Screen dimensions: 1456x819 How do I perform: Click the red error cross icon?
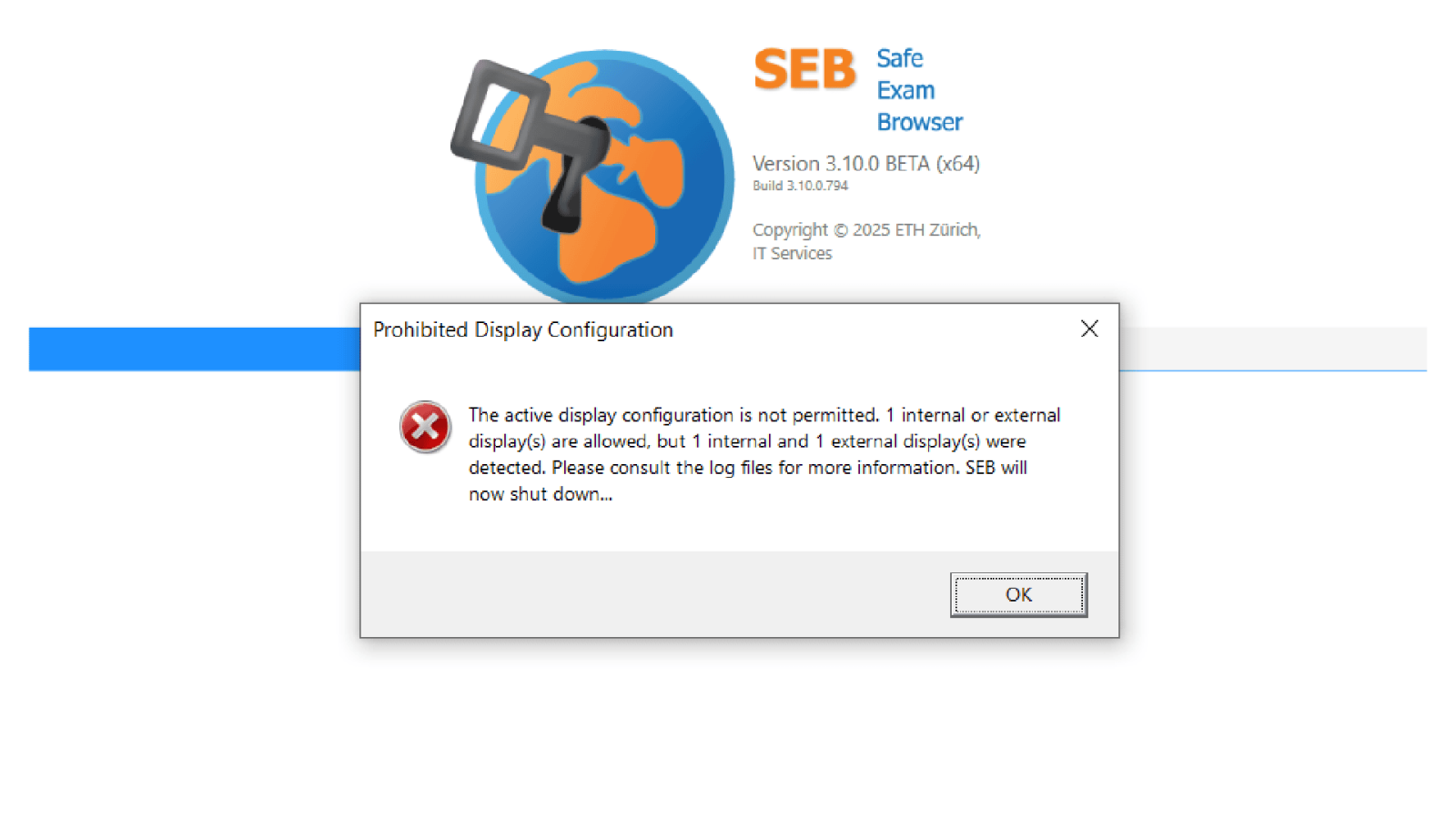click(425, 427)
